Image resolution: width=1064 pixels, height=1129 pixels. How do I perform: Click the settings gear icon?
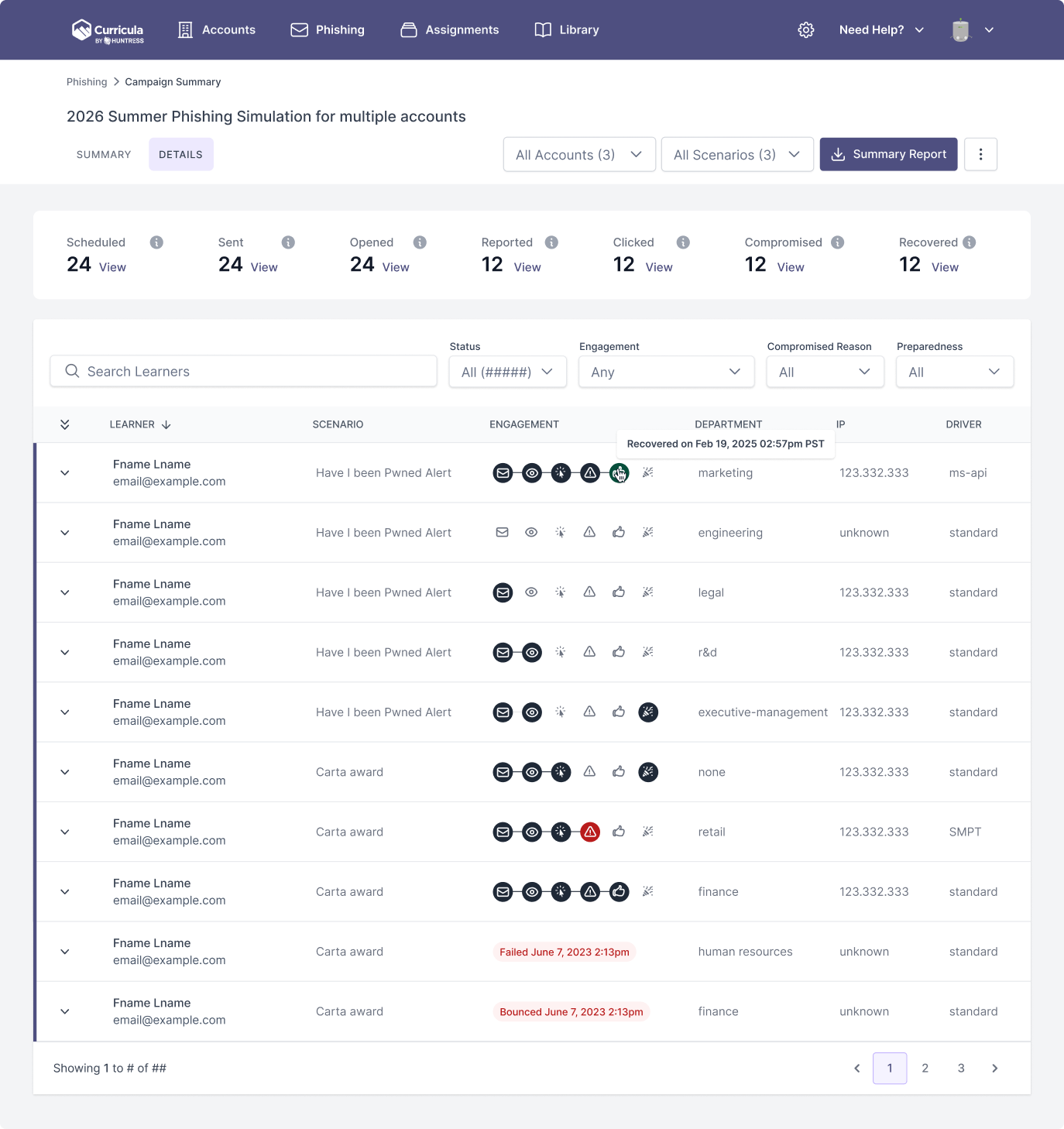(x=806, y=30)
